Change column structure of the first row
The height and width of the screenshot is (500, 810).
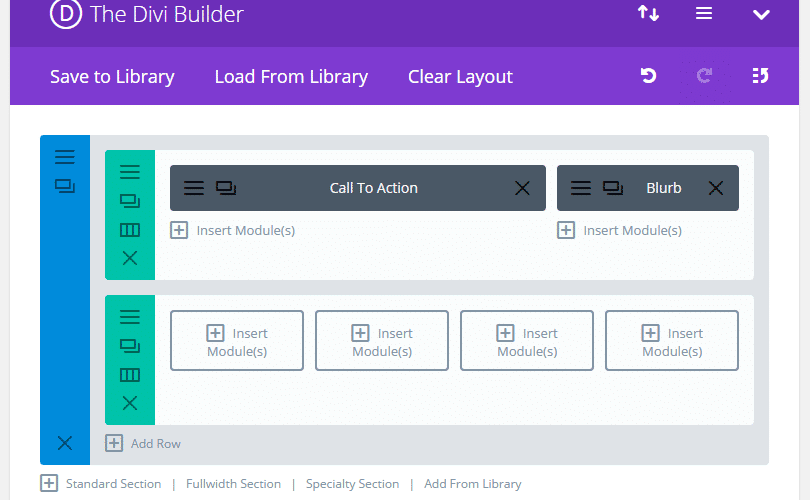tap(130, 230)
